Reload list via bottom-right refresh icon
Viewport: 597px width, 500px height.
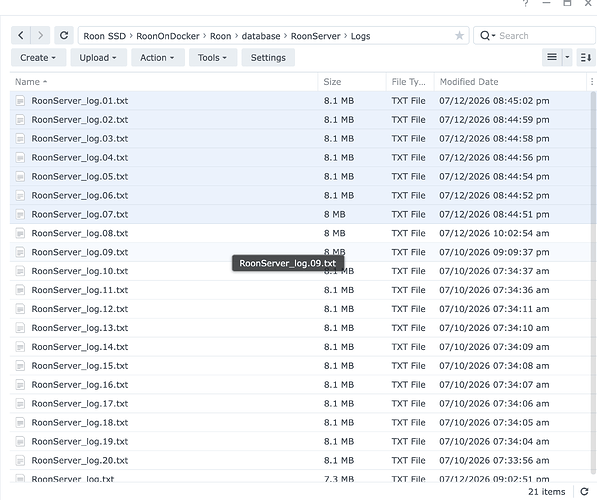[x=584, y=492]
